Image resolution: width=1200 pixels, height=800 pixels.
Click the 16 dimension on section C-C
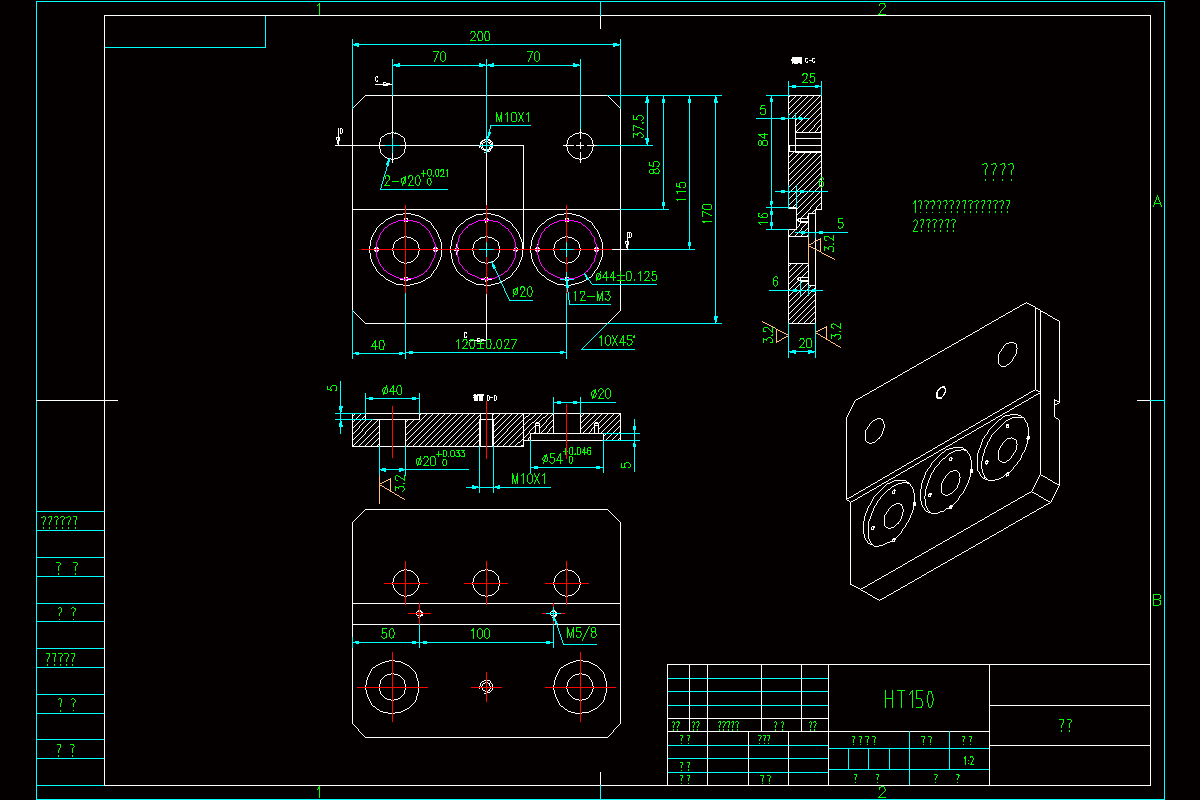point(763,219)
